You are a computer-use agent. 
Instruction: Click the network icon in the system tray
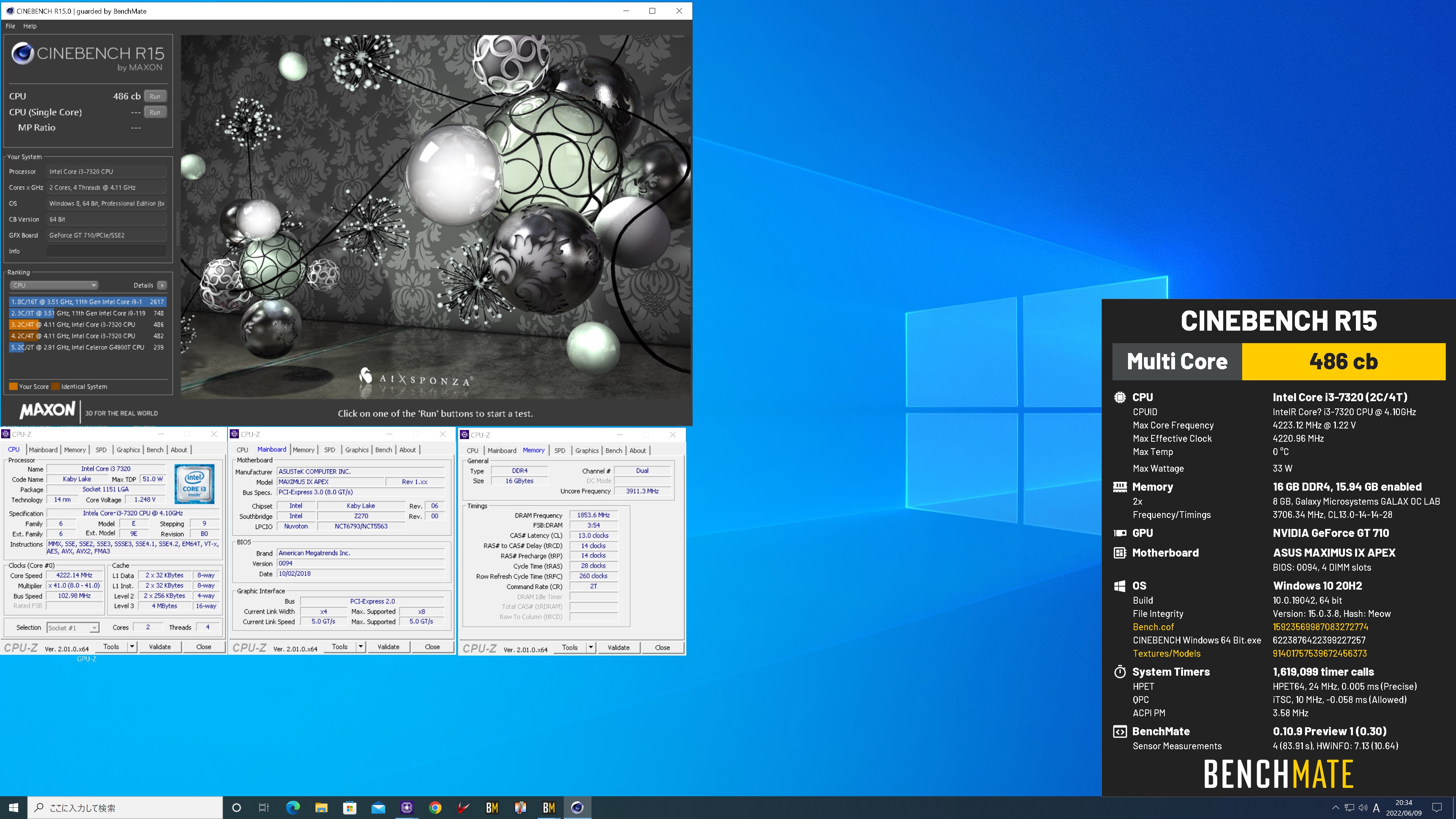pyautogui.click(x=1349, y=808)
